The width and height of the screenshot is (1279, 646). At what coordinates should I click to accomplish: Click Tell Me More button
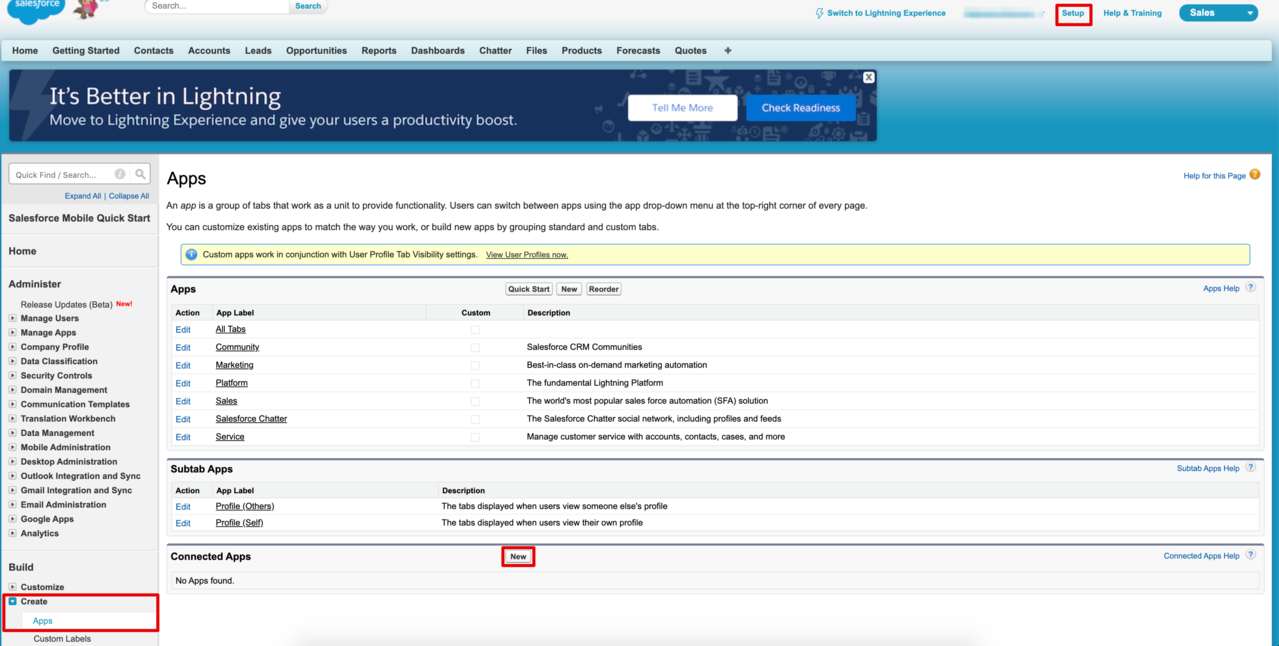[682, 108]
